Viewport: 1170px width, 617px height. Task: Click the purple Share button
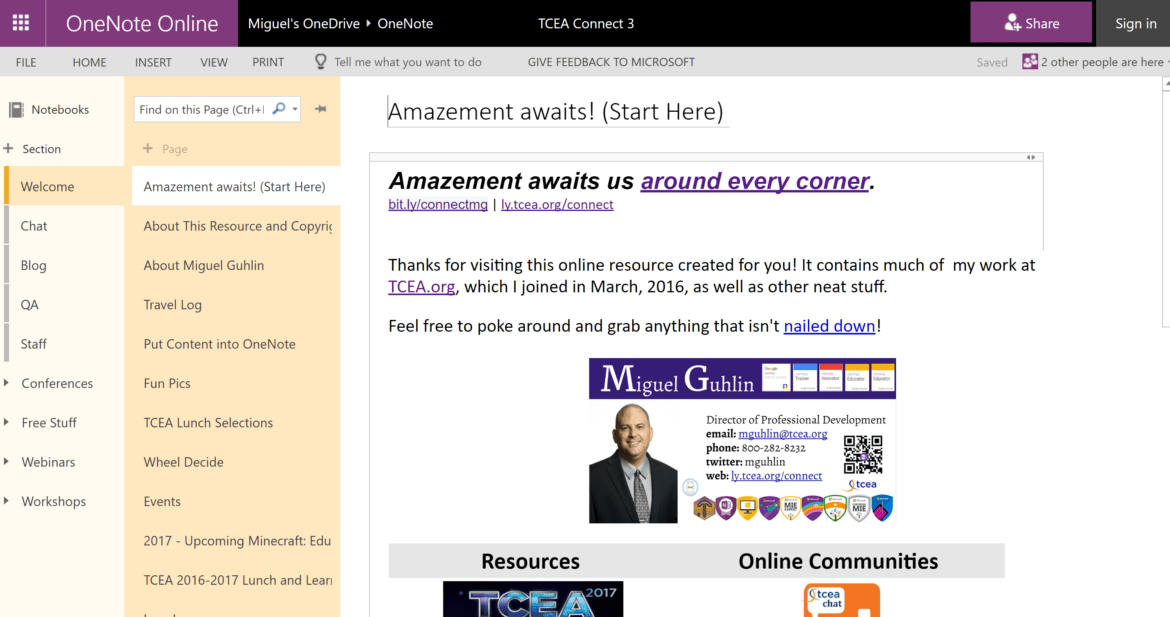click(x=1031, y=23)
